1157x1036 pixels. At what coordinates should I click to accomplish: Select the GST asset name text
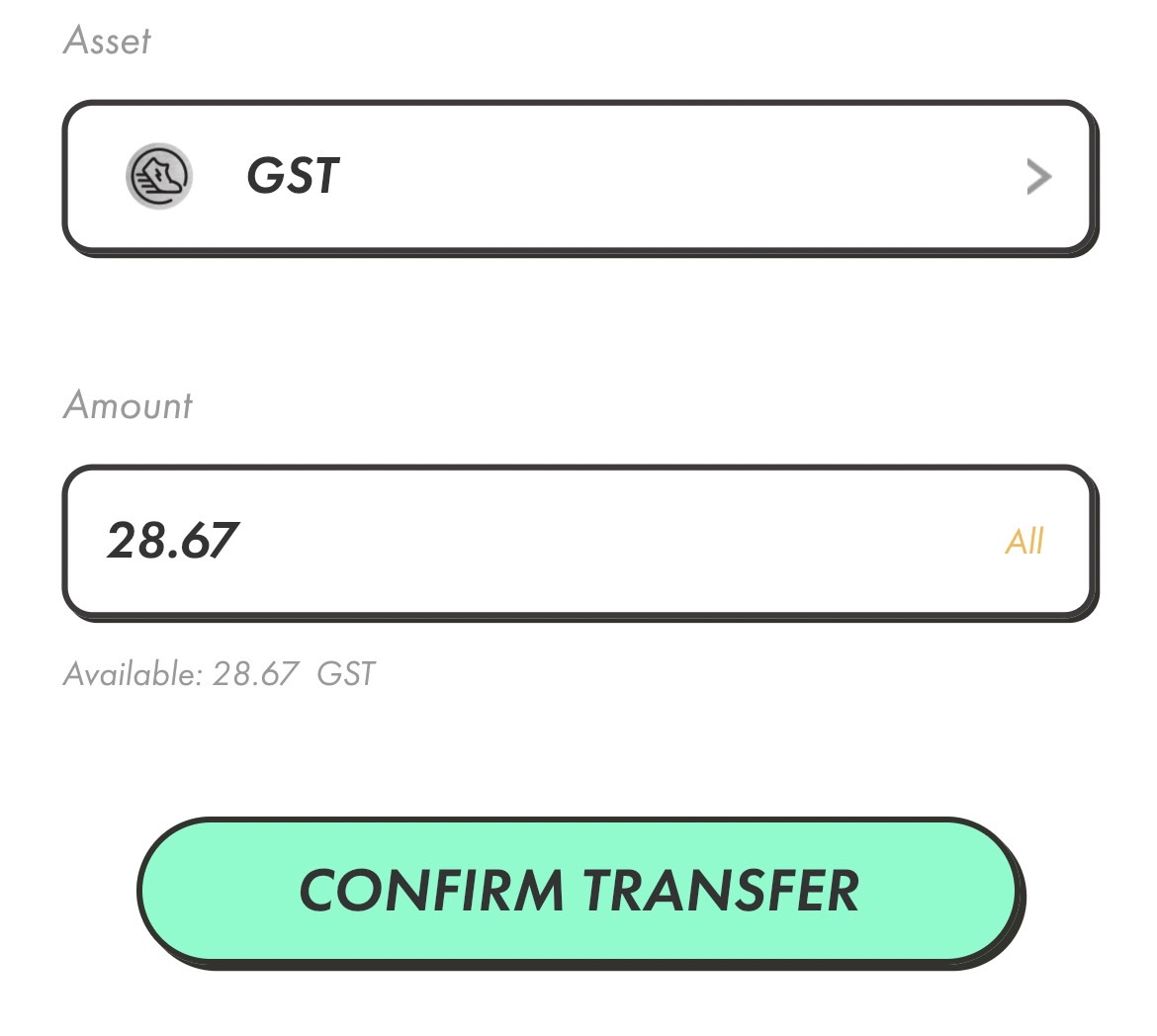293,176
